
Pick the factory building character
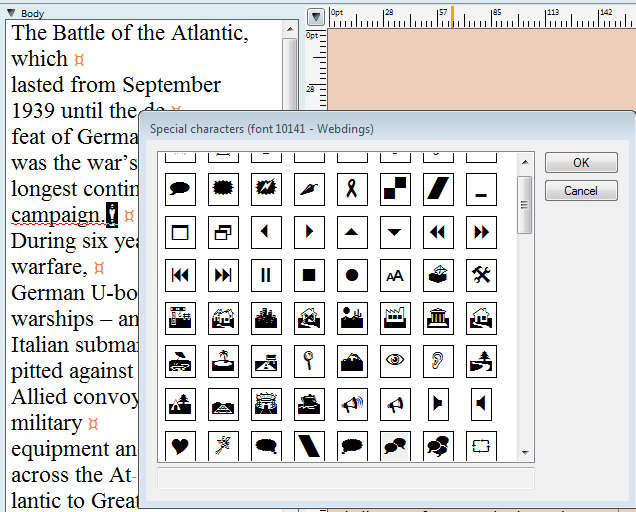[395, 318]
